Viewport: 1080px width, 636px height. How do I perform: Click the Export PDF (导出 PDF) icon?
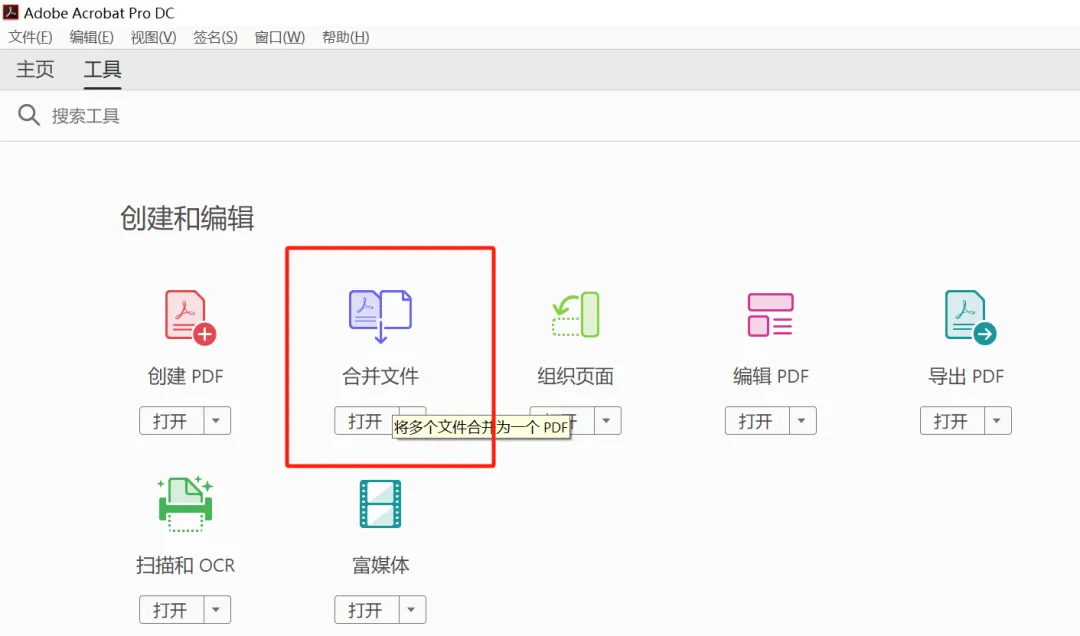[x=970, y=317]
